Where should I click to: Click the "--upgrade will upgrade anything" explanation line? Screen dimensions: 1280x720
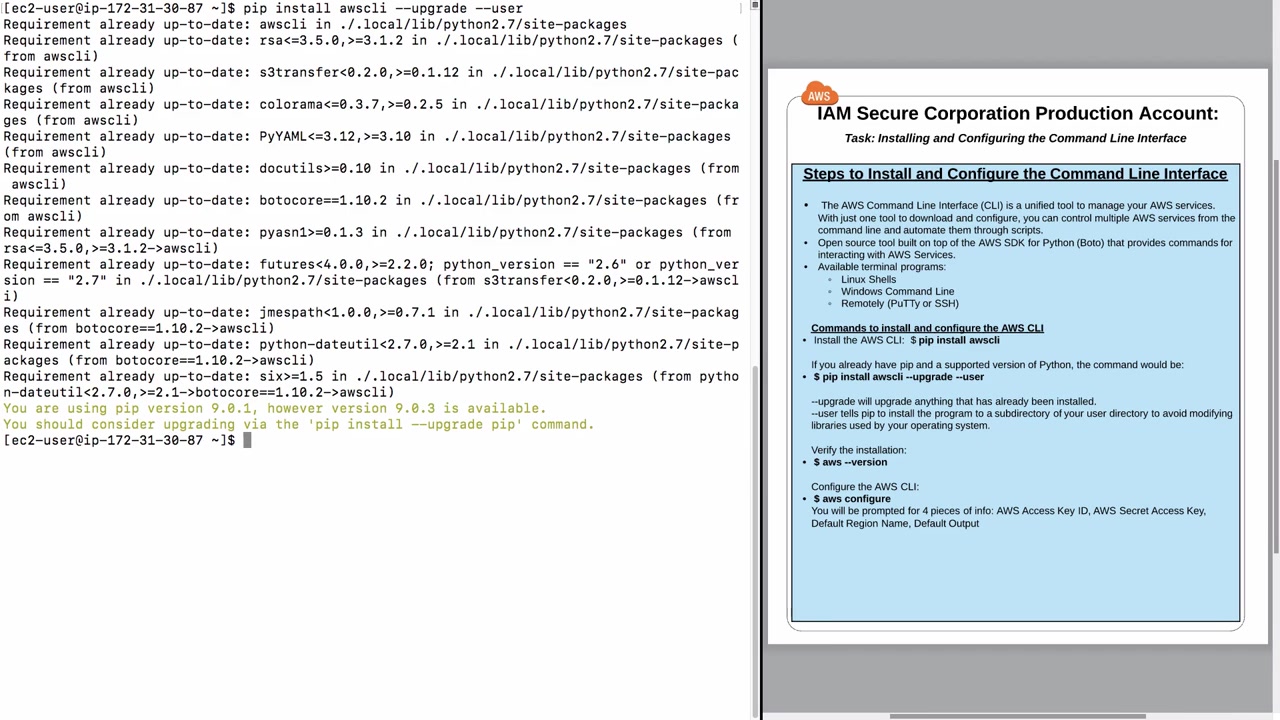(x=953, y=401)
